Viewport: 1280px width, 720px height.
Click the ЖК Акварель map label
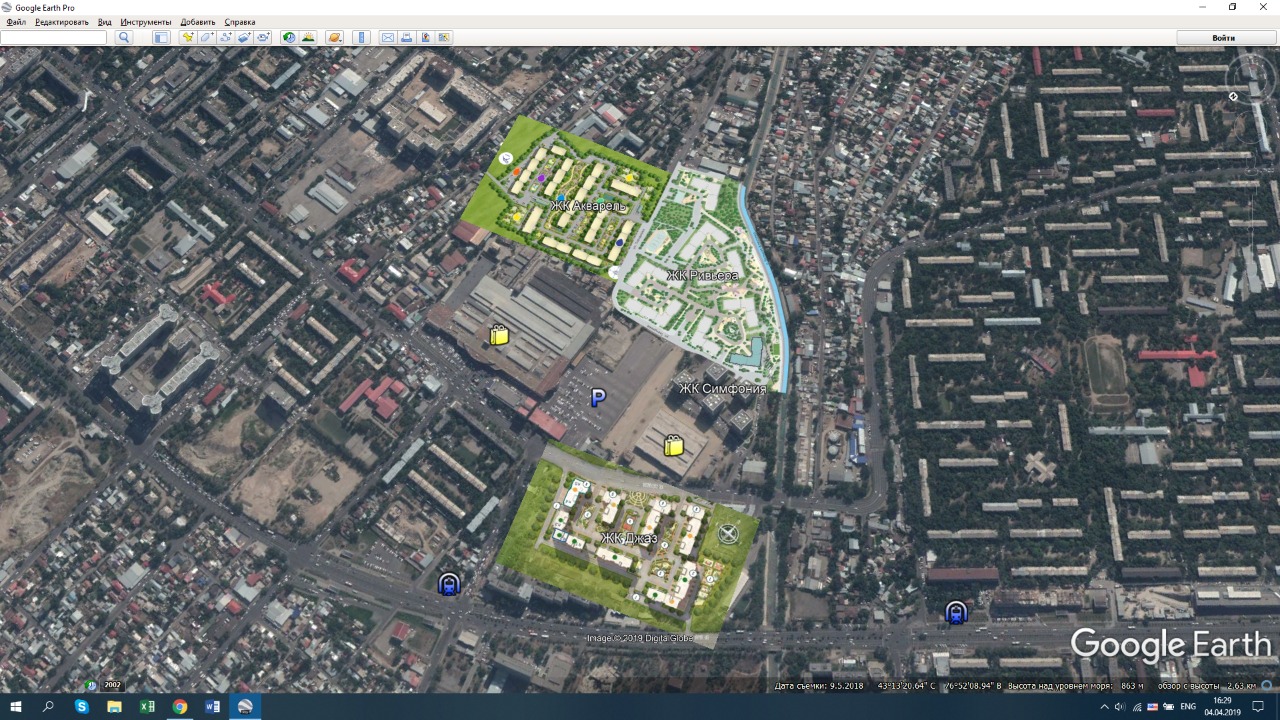pyautogui.click(x=588, y=206)
